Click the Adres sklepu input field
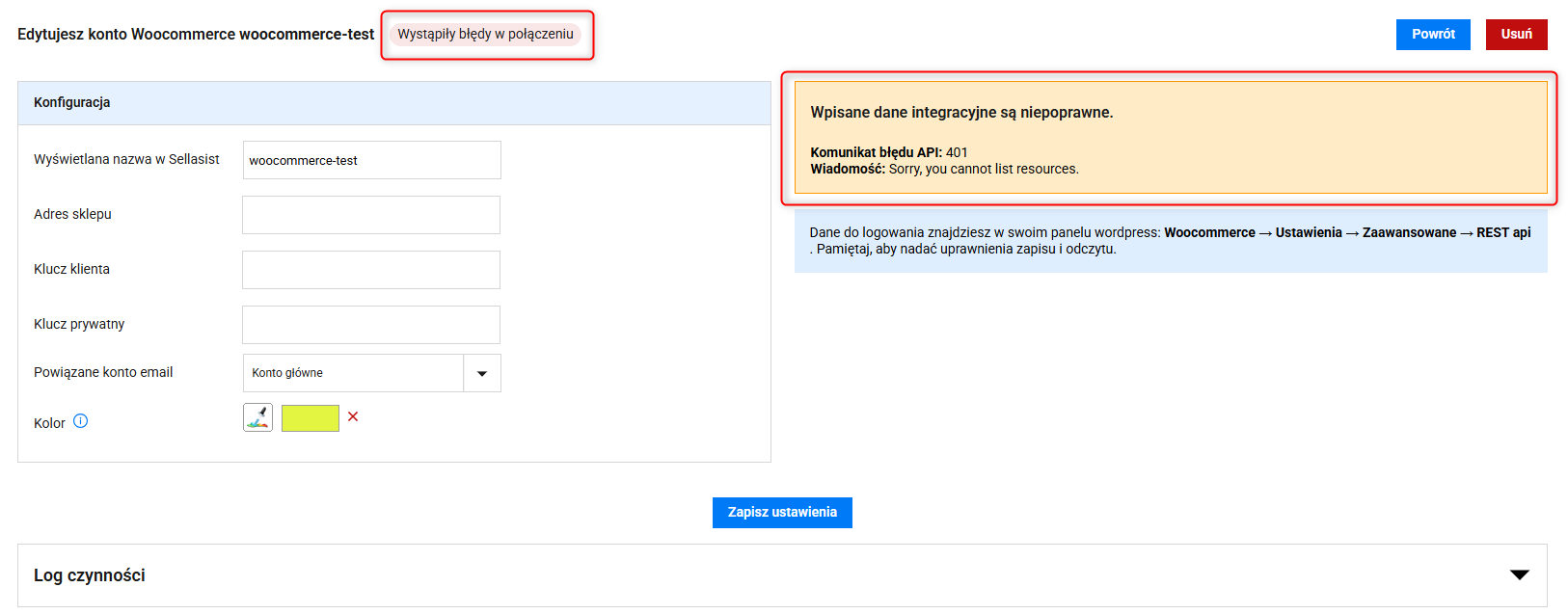Screen dimensions: 1568x614 [x=371, y=215]
